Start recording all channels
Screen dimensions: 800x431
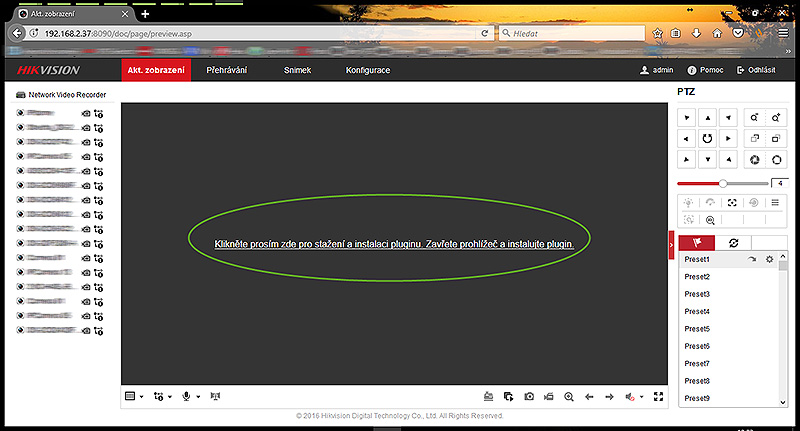click(x=549, y=396)
